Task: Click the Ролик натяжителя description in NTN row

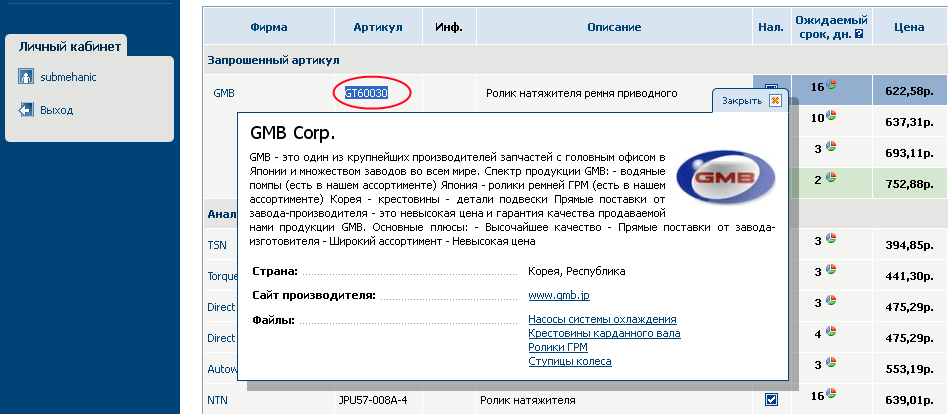Action: point(527,399)
